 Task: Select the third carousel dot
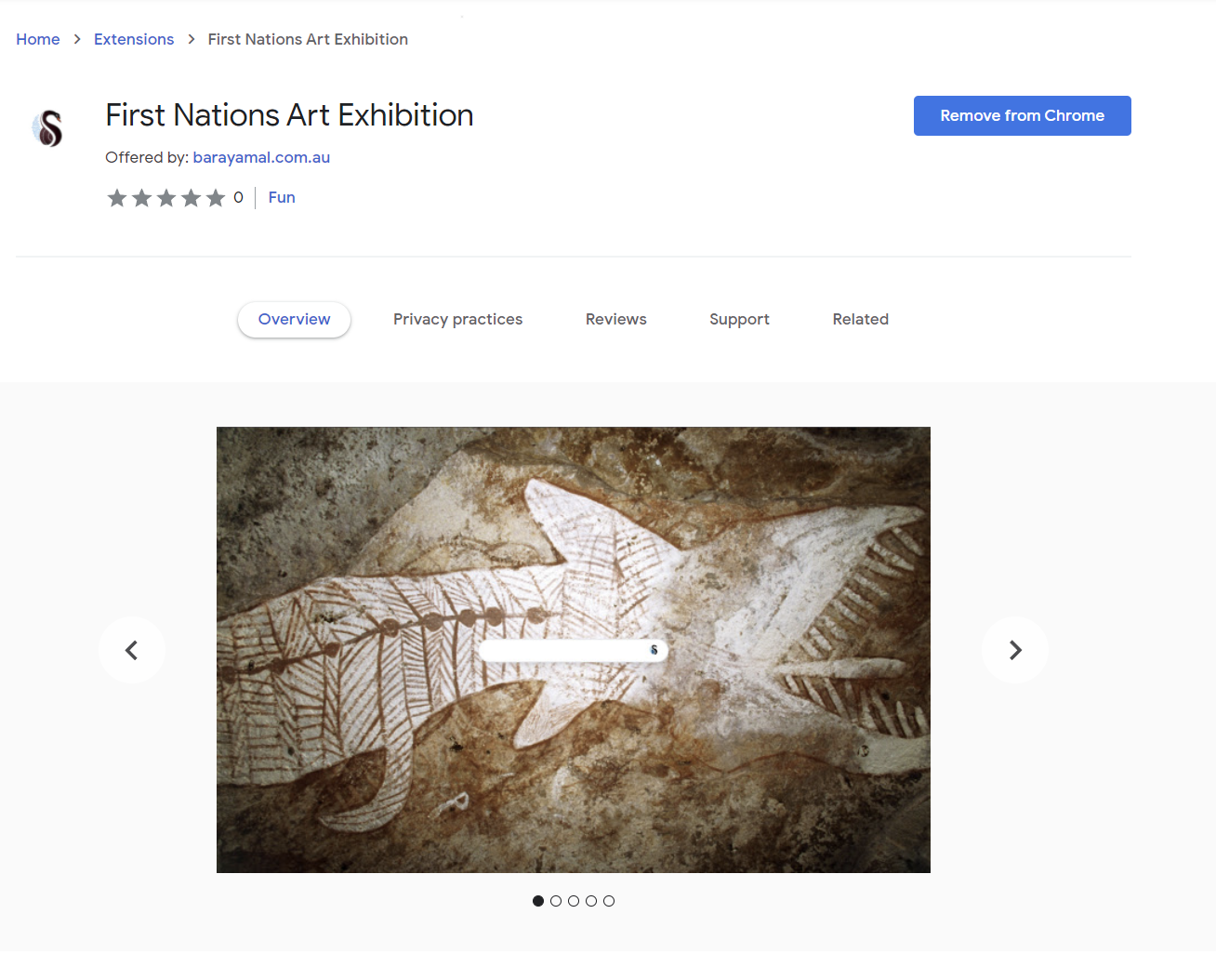pyautogui.click(x=574, y=900)
